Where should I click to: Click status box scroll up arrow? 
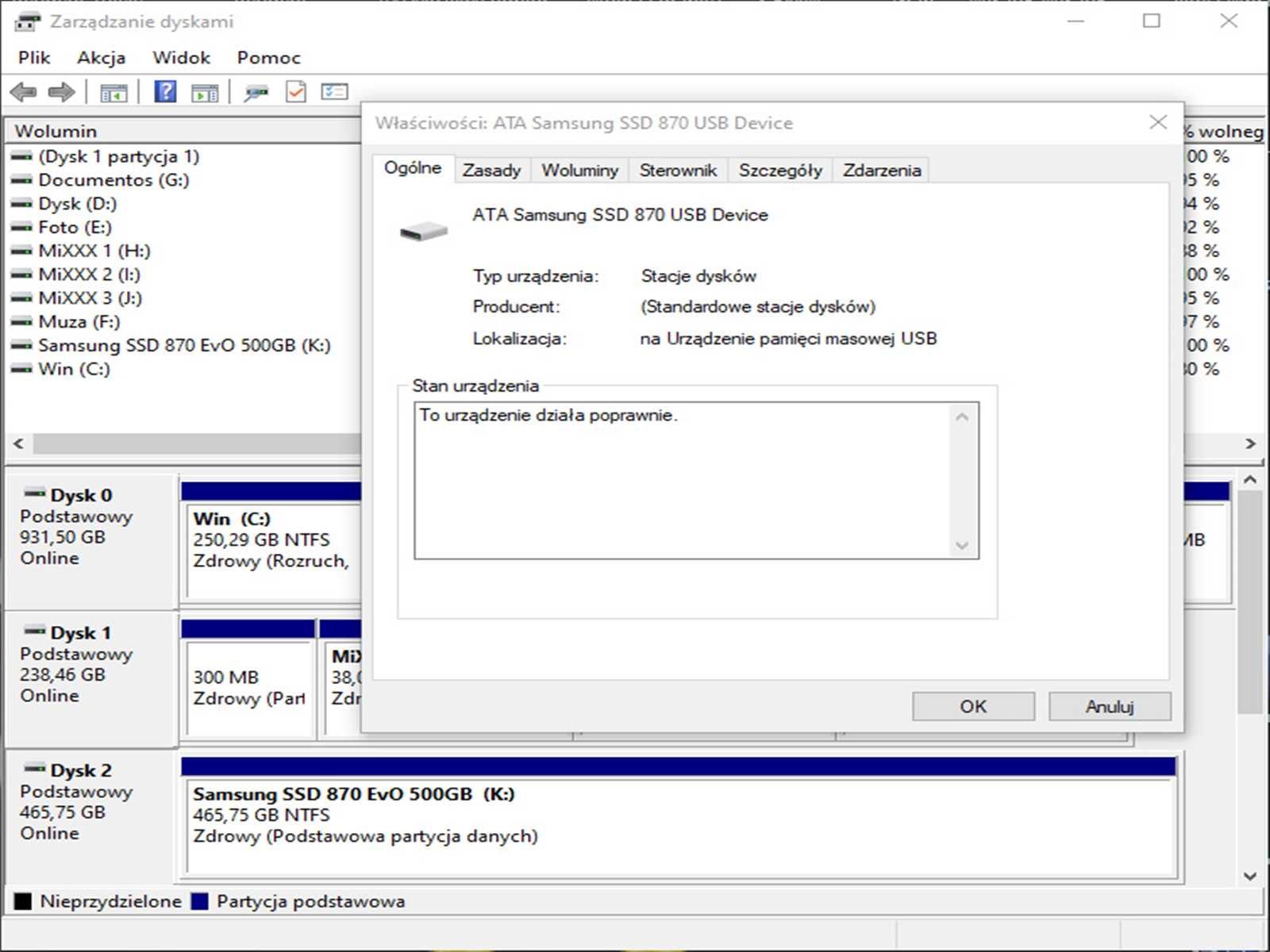pyautogui.click(x=962, y=416)
